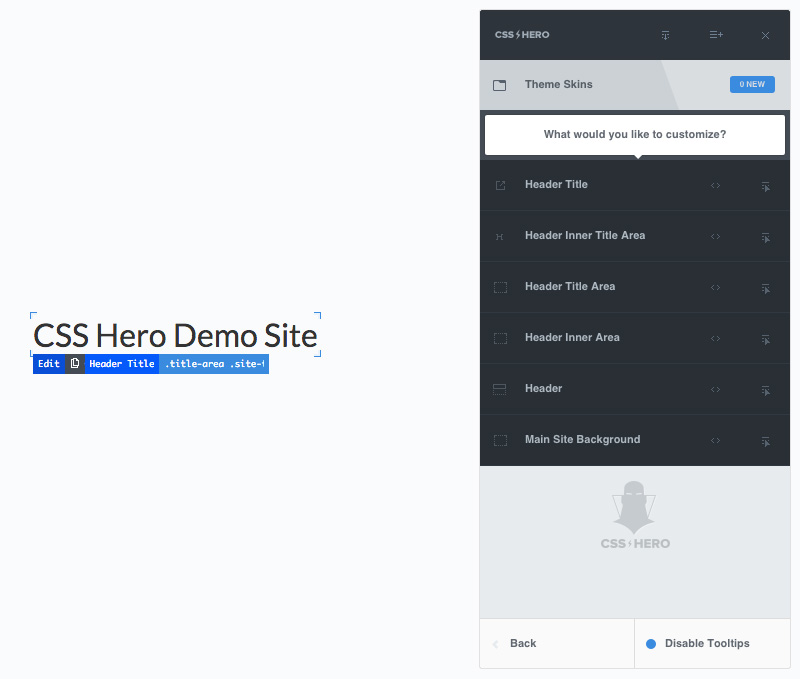Click the 0 NEW badge button
The width and height of the screenshot is (800, 679).
752,84
